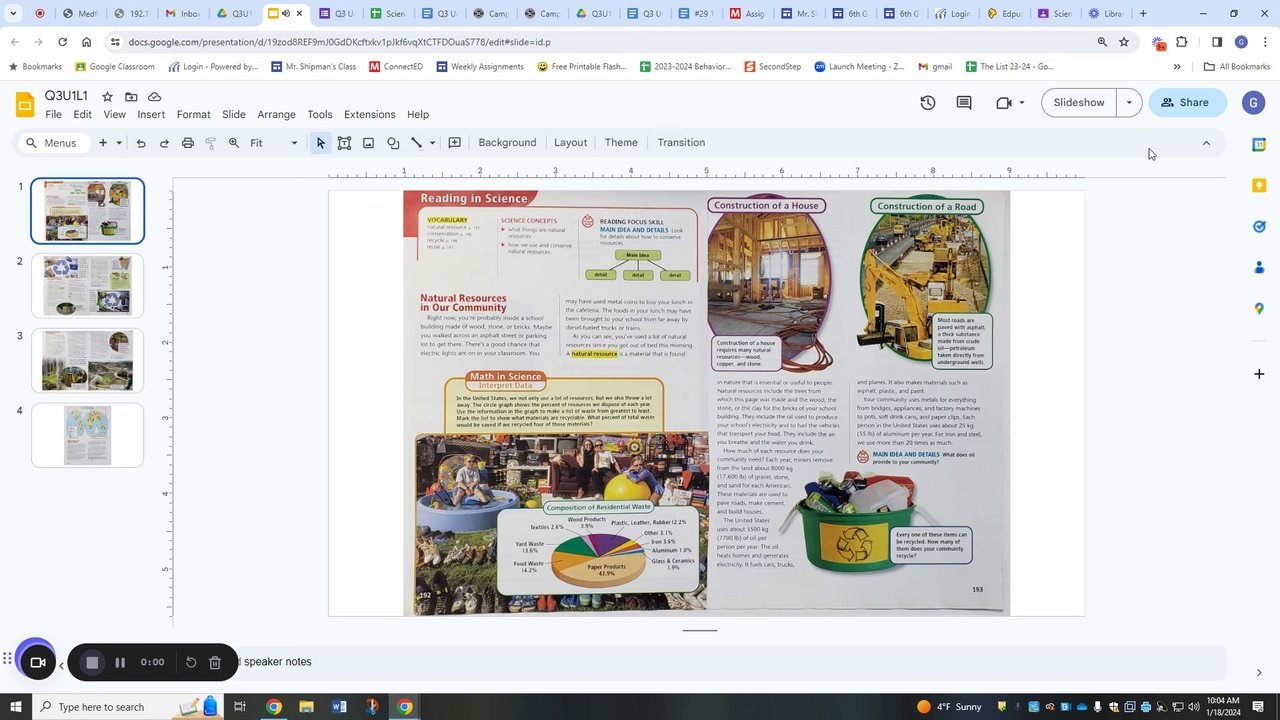Viewport: 1280px width, 720px height.
Task: Open version history clock icon
Action: (x=928, y=102)
